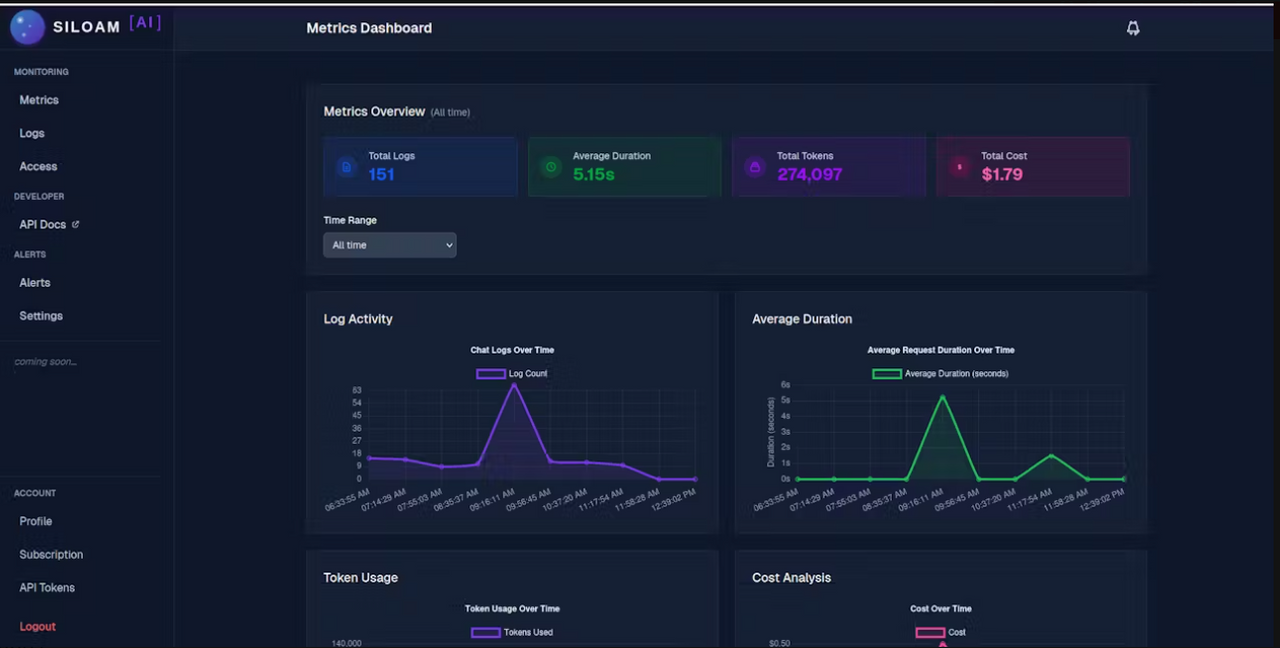Click the Total Tokens card icon
This screenshot has width=1280, height=648.
click(755, 167)
